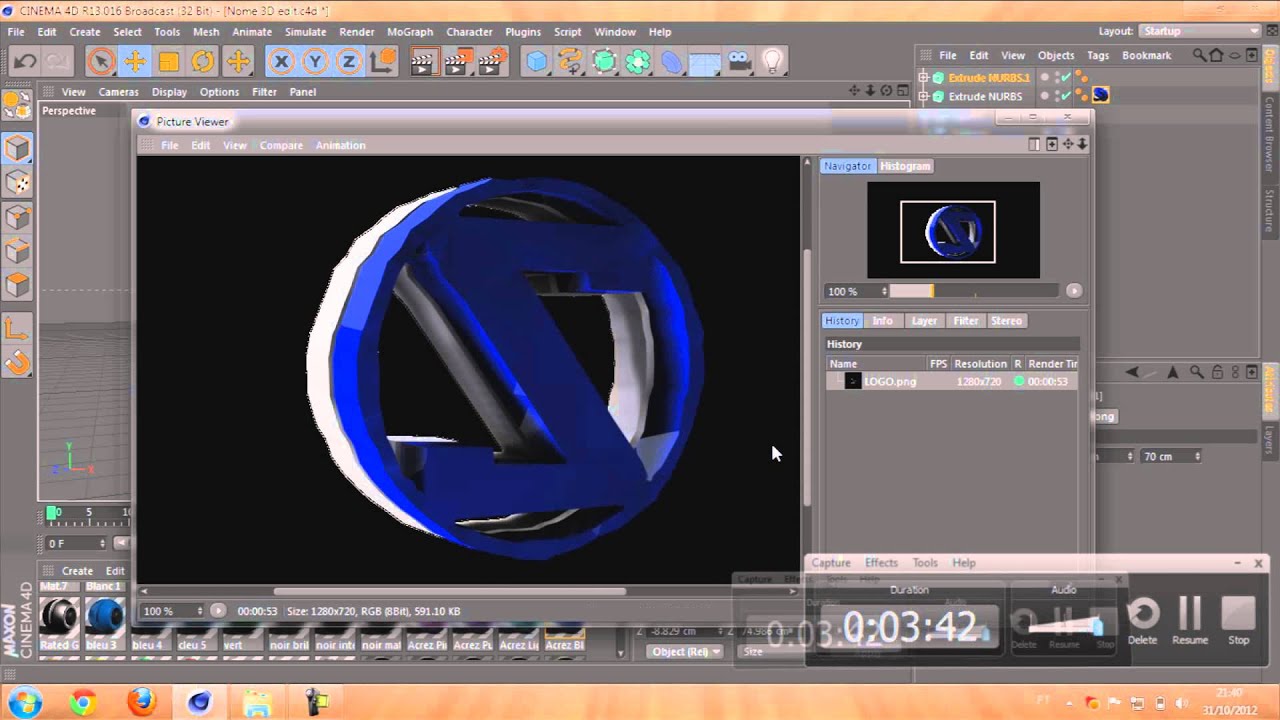
Task: Click the search magnifier in Objects panel
Action: [1198, 55]
